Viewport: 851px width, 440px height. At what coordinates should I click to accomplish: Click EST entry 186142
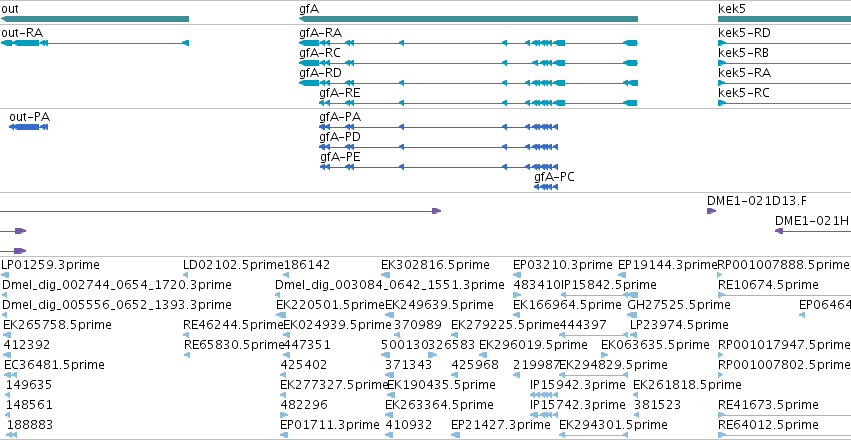coord(307,265)
